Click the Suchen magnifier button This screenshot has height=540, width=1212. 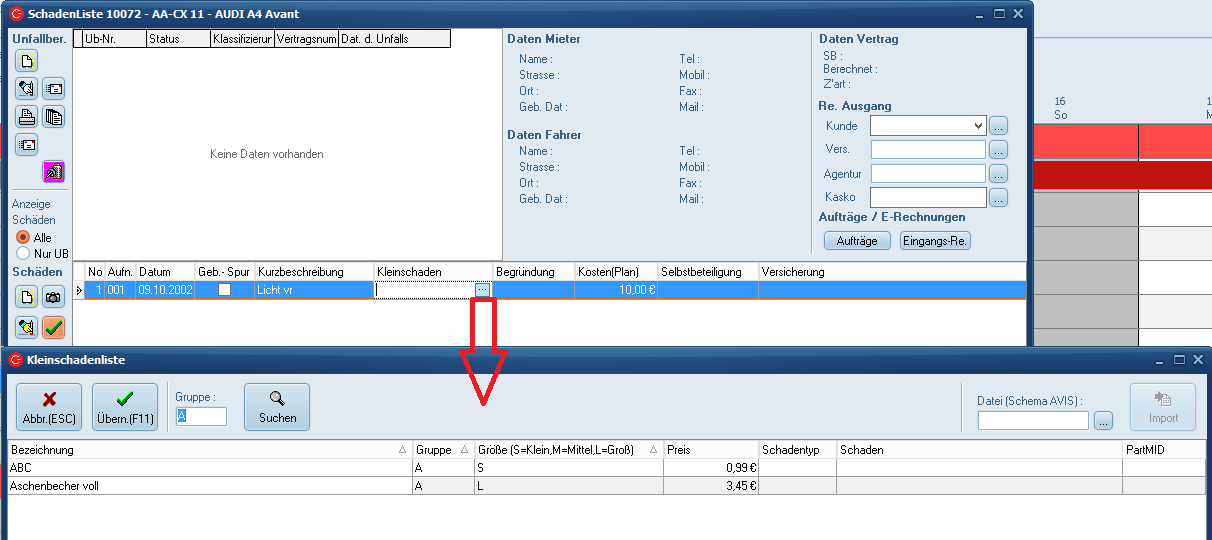[277, 407]
